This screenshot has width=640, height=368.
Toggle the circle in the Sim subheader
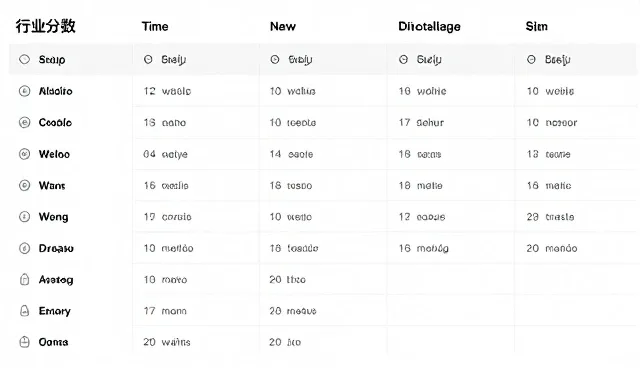click(x=531, y=60)
